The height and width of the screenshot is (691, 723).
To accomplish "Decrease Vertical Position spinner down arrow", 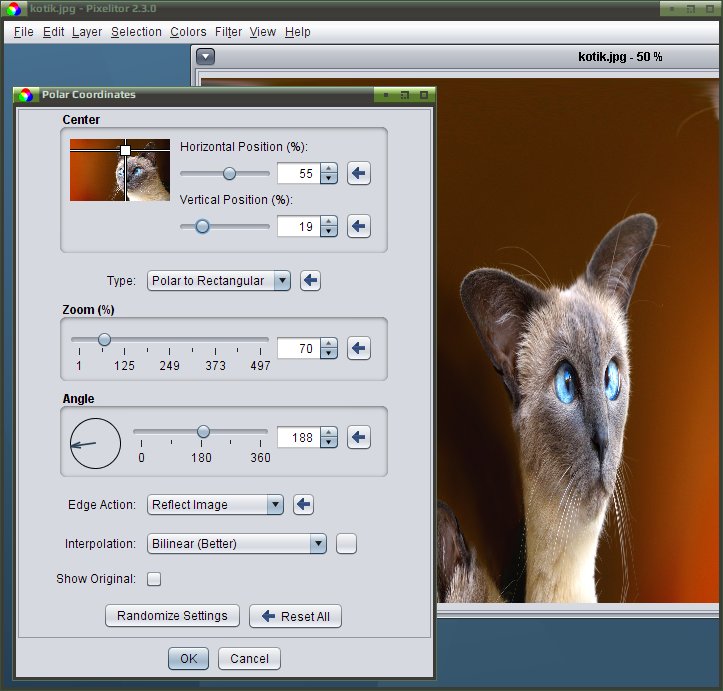I will pyautogui.click(x=329, y=231).
